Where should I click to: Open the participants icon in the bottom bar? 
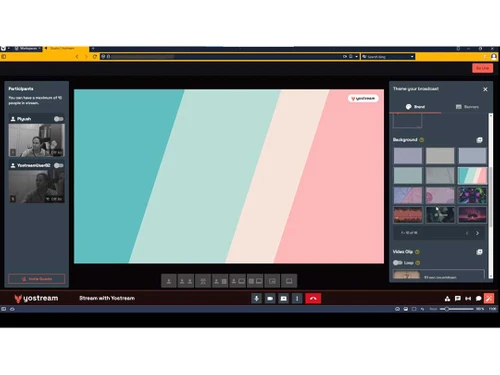447,299
